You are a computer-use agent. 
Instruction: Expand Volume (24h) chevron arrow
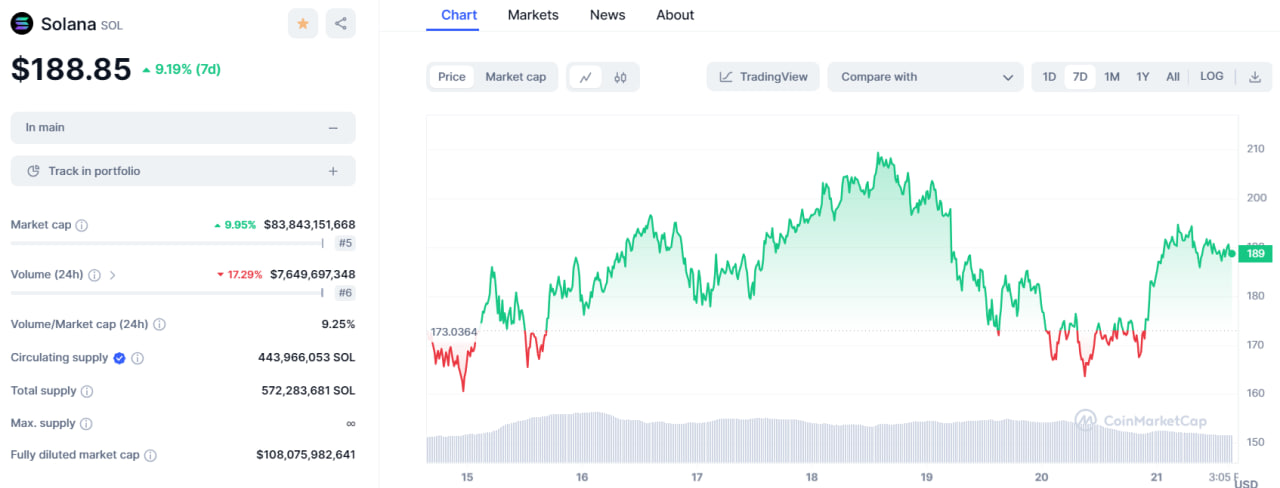point(113,274)
